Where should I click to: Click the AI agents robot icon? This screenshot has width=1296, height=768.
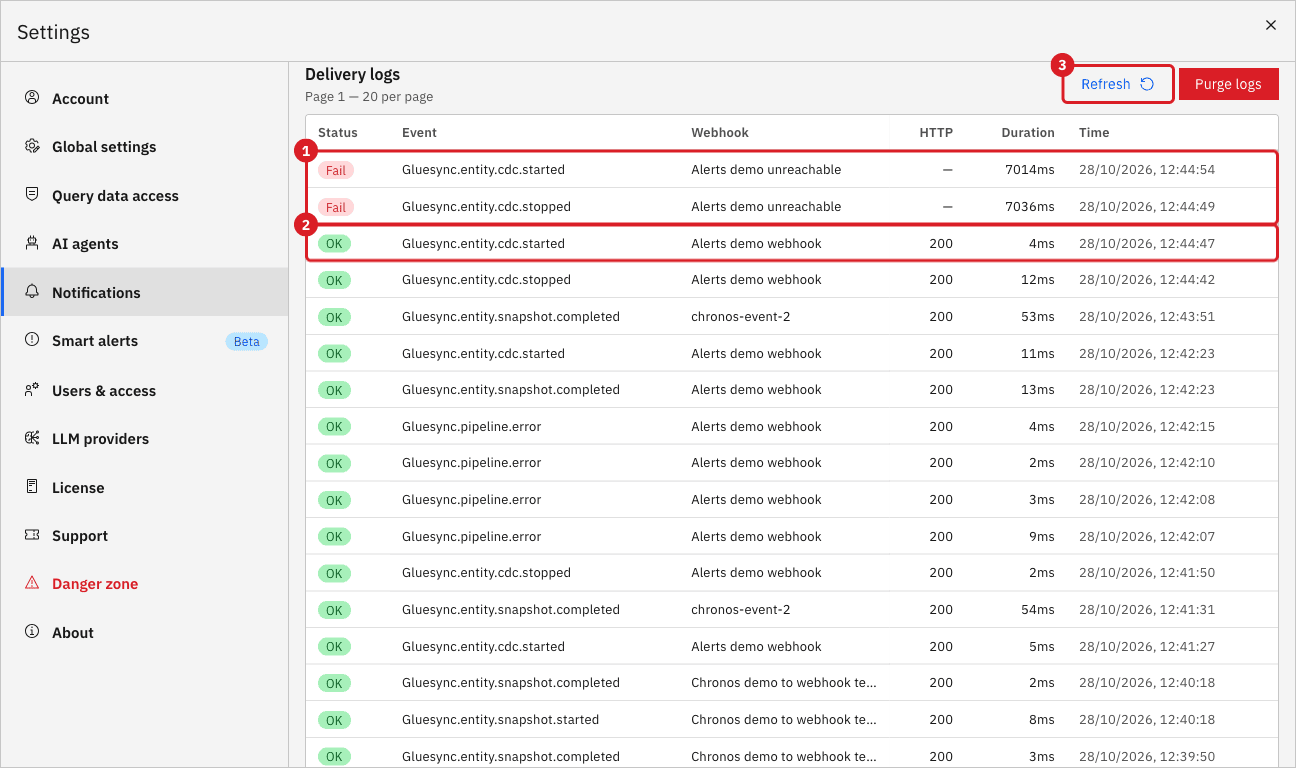coord(32,243)
